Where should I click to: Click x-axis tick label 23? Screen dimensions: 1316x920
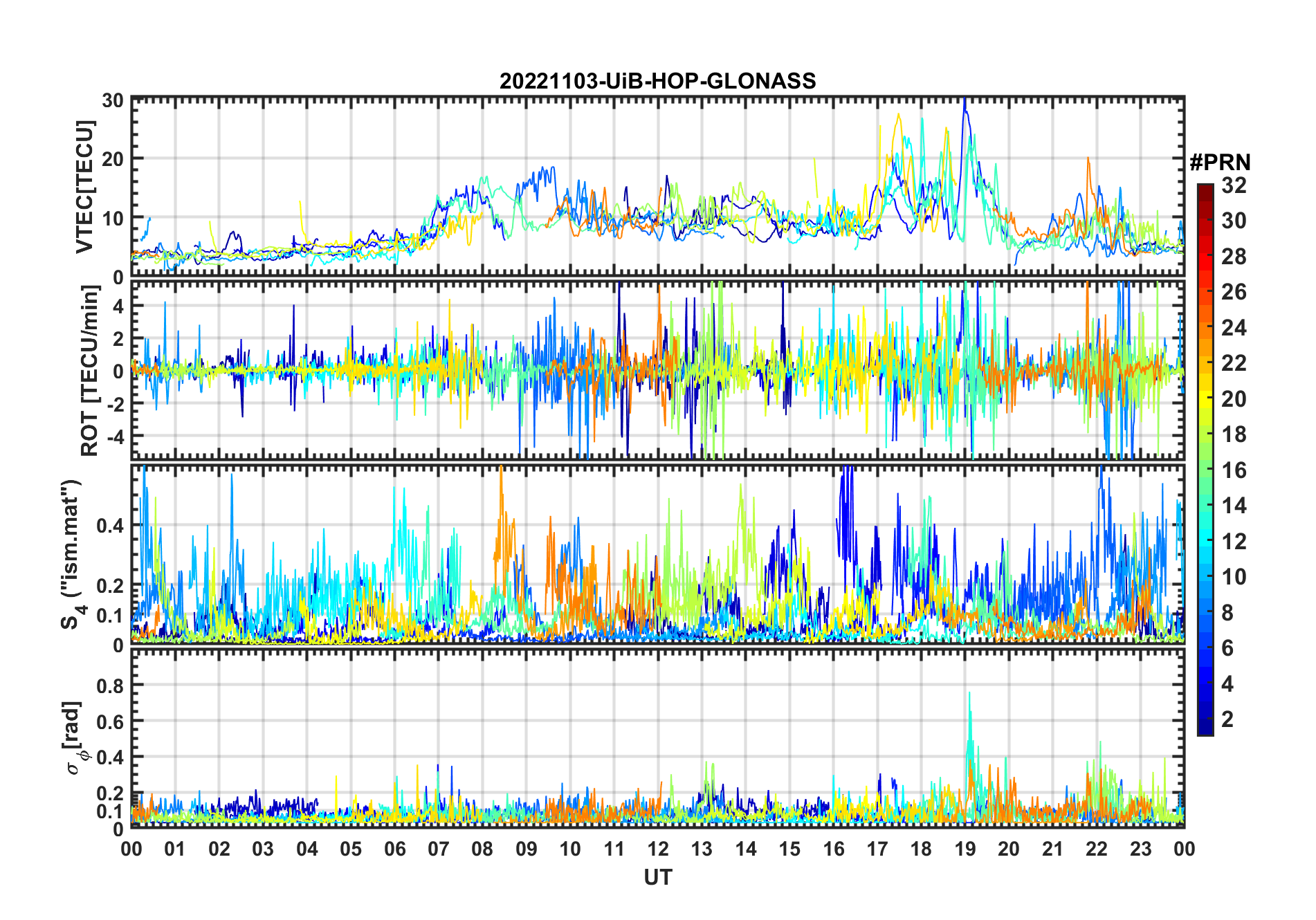tap(1140, 849)
